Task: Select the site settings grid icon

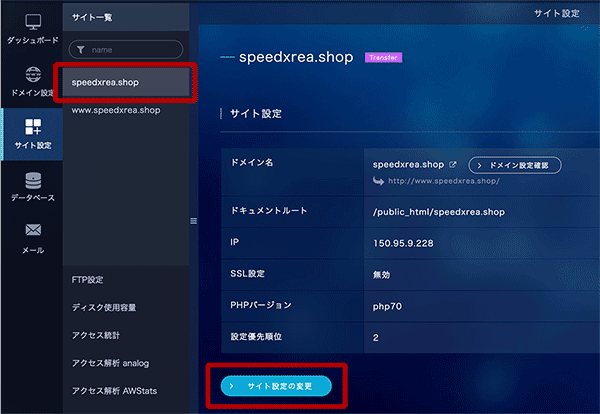Action: (x=33, y=127)
